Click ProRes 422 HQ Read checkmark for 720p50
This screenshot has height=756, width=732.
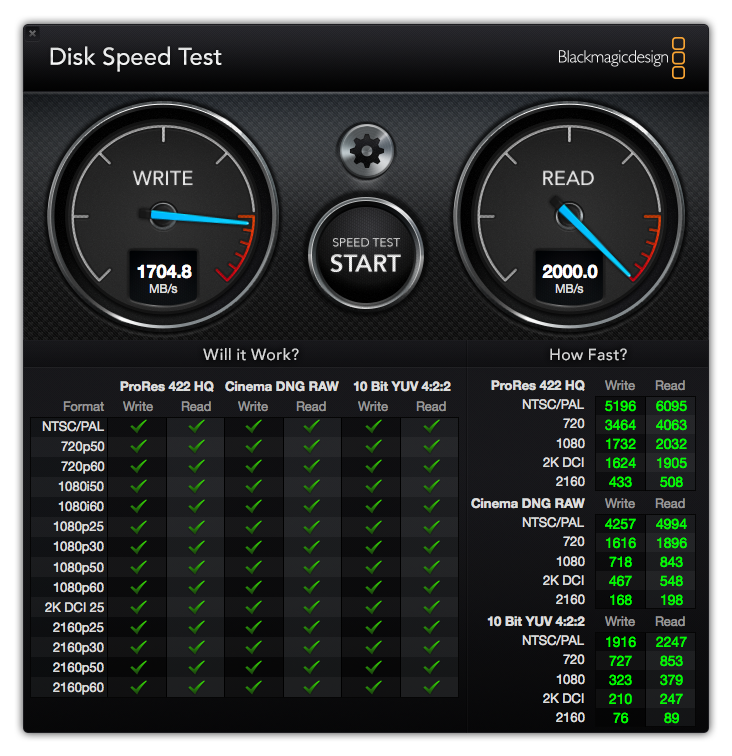pos(196,446)
